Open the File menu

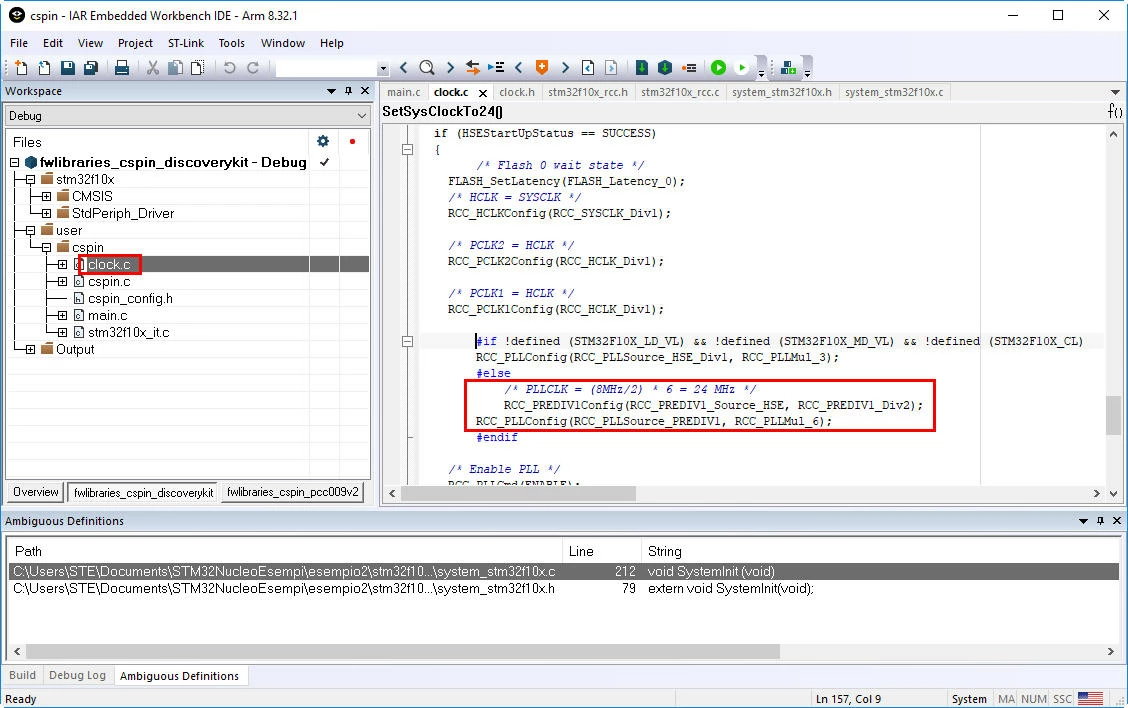[19, 43]
